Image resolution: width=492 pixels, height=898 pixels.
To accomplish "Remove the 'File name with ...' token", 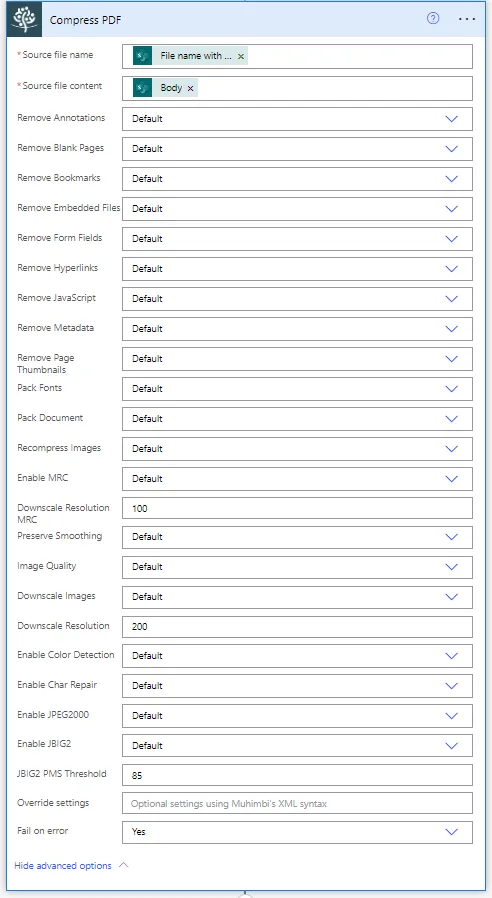I will [x=241, y=57].
